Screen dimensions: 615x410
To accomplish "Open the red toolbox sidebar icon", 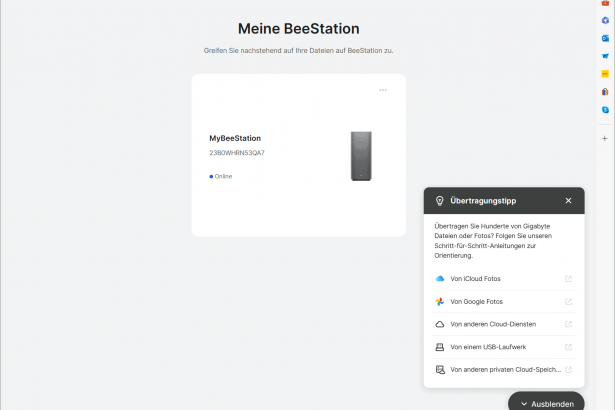I will 605,3.
